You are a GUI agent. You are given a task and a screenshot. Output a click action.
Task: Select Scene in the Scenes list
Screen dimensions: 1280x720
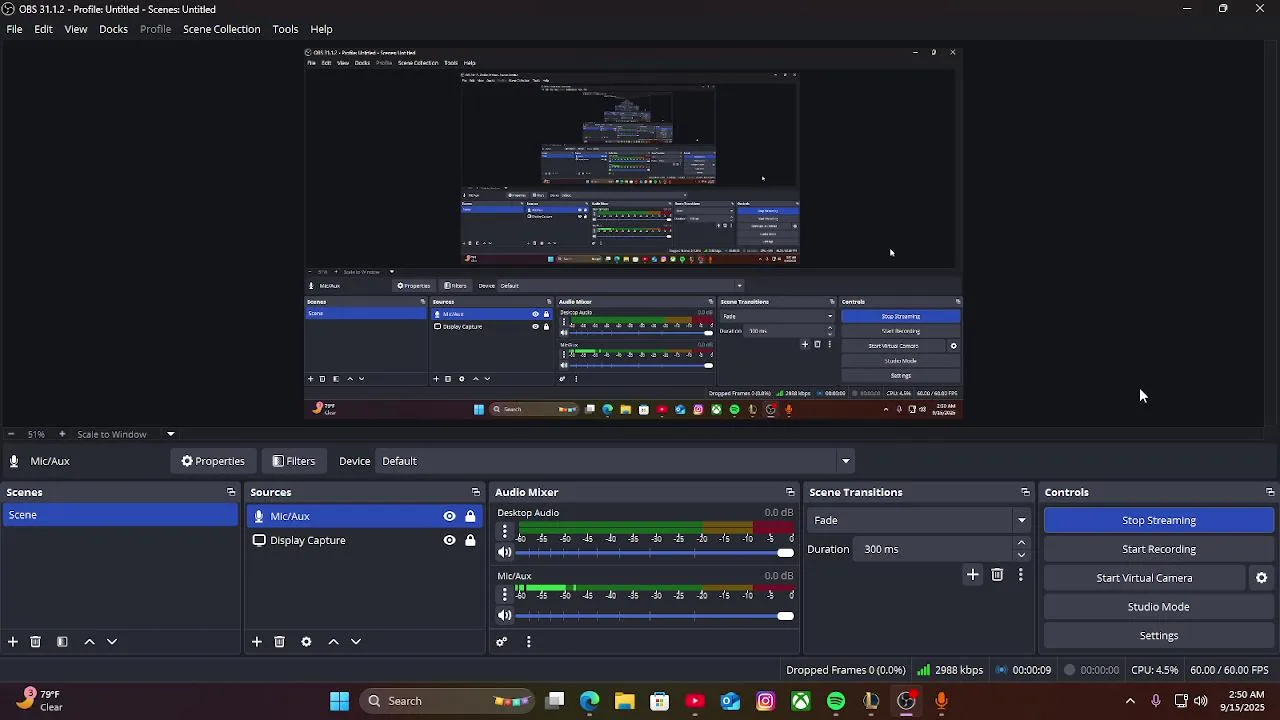(120, 515)
